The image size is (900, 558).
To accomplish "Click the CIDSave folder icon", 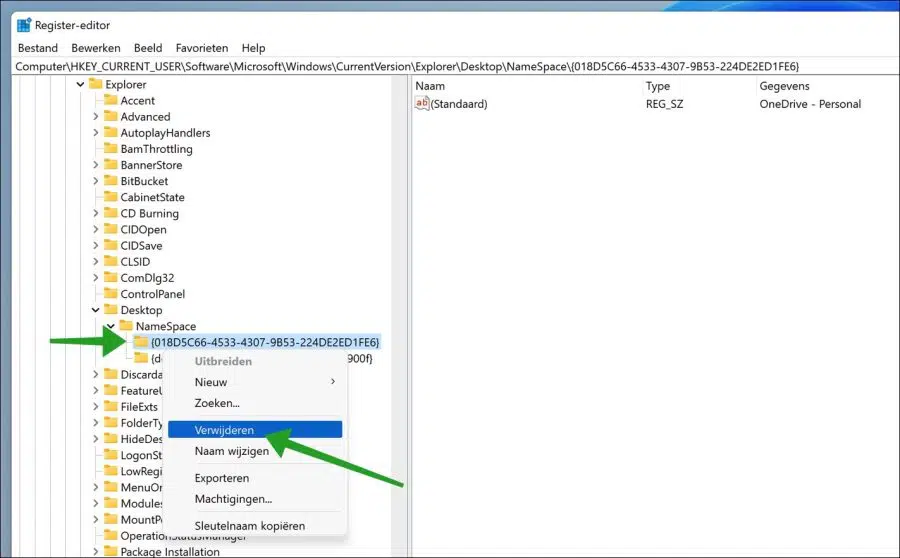I will 111,245.
